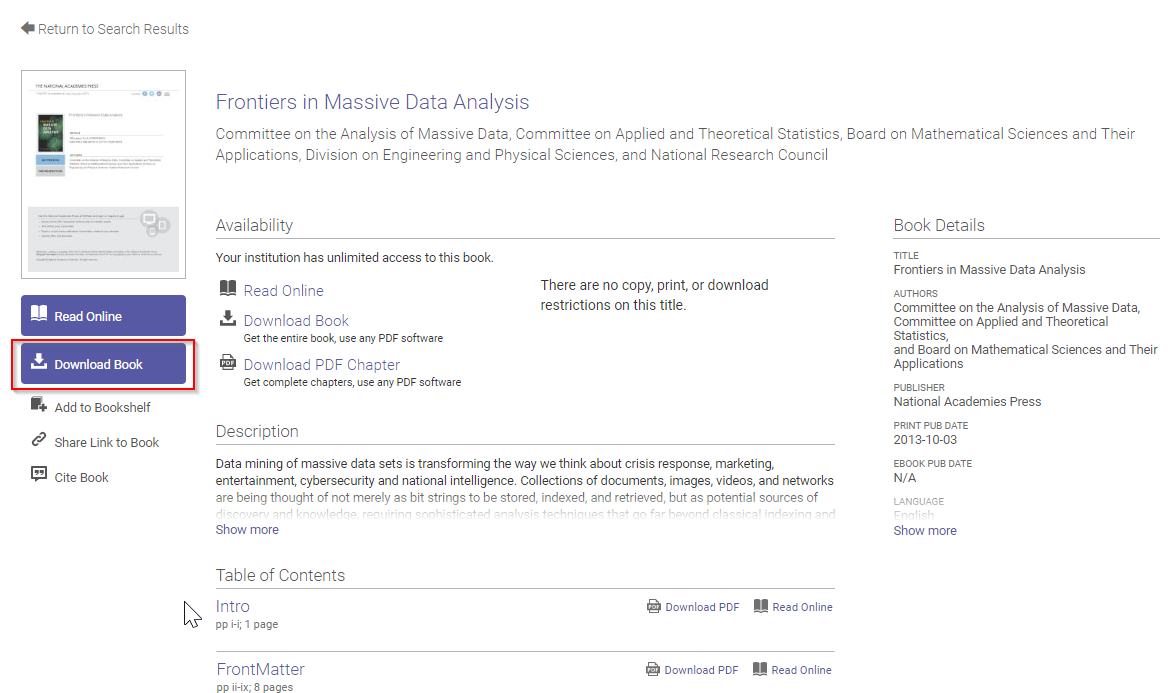Open the Intro chapter link
1171x693 pixels.
232,606
